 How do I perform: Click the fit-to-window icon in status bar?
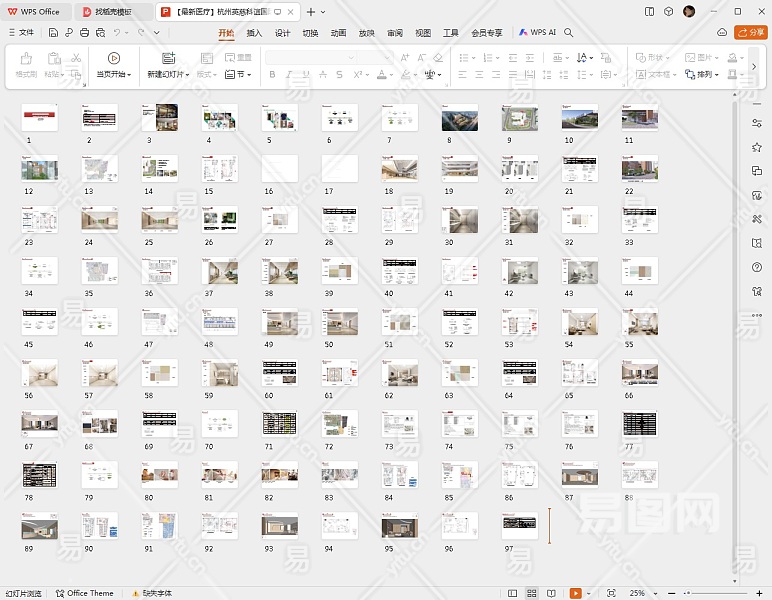[x=611, y=593]
